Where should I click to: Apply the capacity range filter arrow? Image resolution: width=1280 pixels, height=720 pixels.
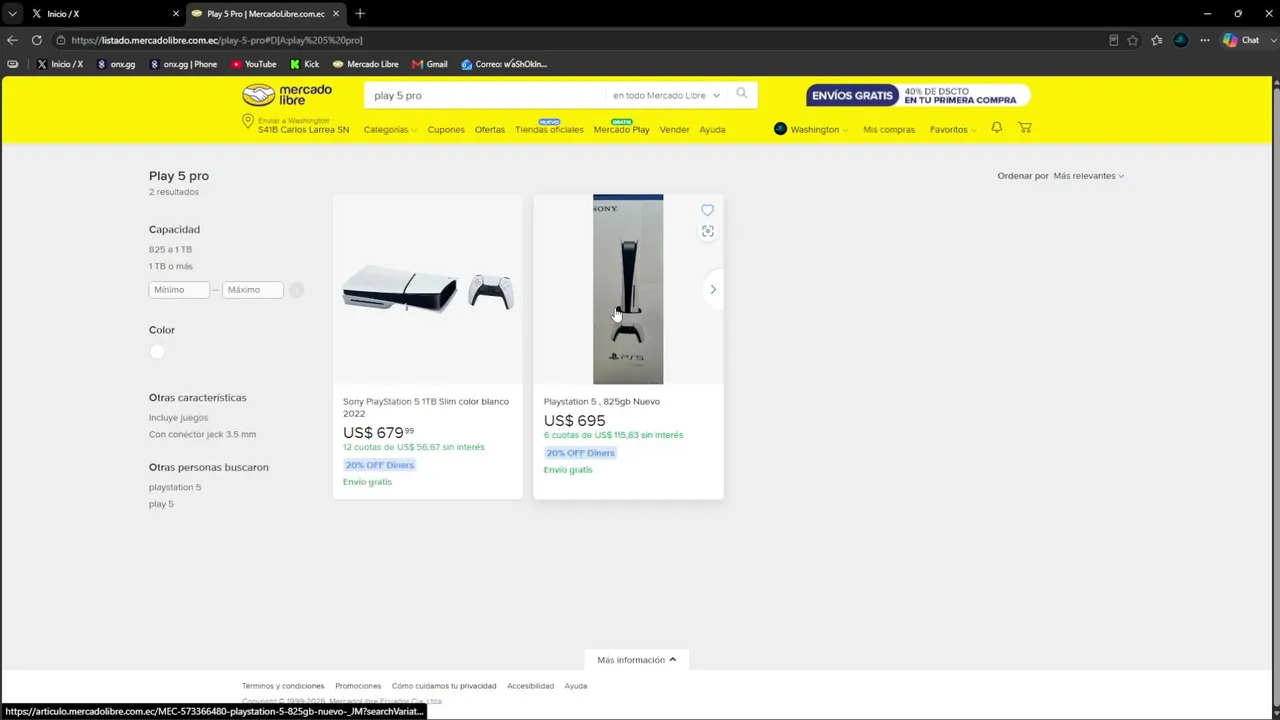[296, 290]
